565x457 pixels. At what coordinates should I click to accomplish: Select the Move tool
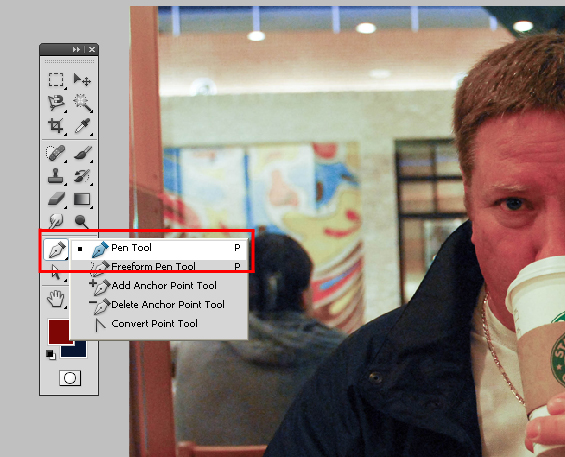click(82, 80)
